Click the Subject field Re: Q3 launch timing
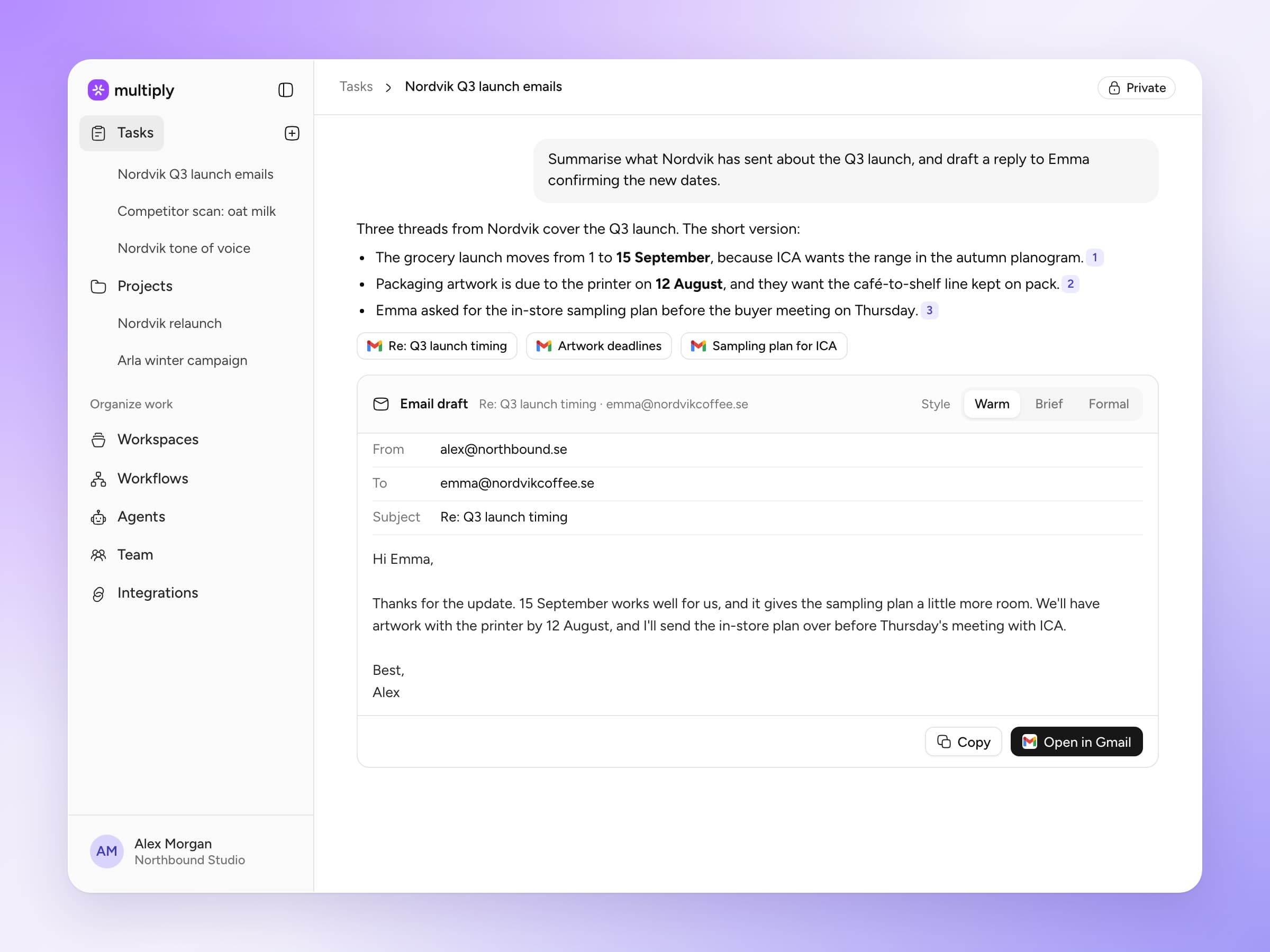 tap(757, 517)
